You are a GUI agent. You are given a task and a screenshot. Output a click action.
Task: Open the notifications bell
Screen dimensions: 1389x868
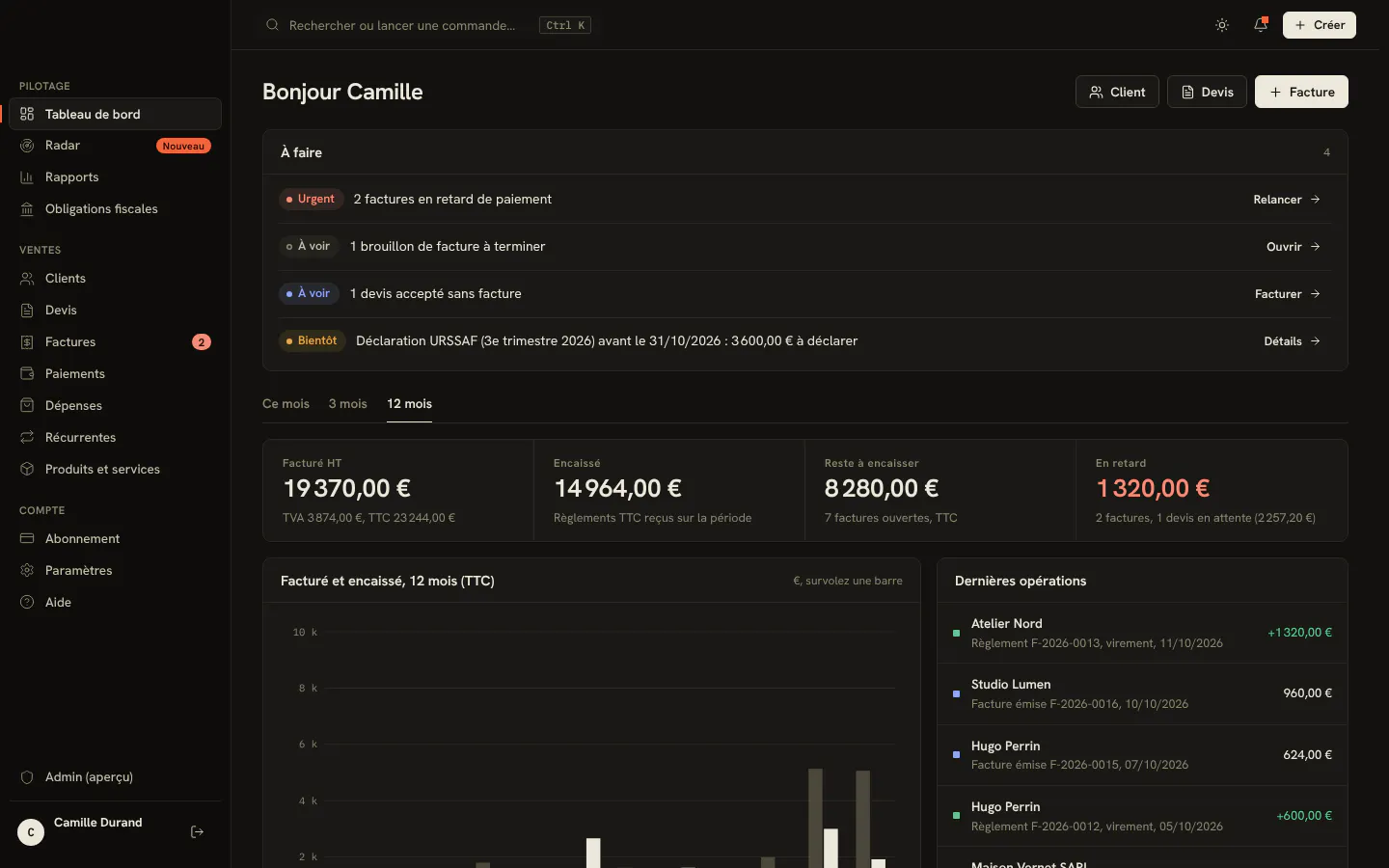click(x=1261, y=25)
